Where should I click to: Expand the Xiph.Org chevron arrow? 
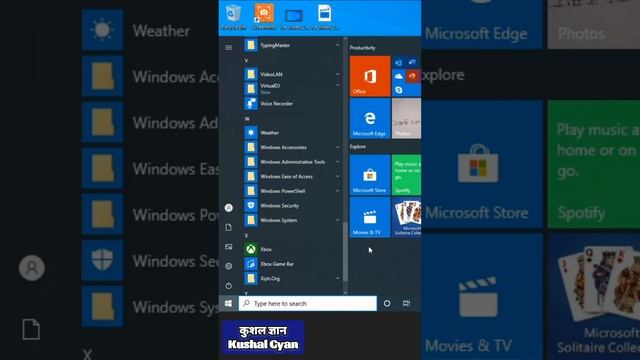(x=338, y=278)
